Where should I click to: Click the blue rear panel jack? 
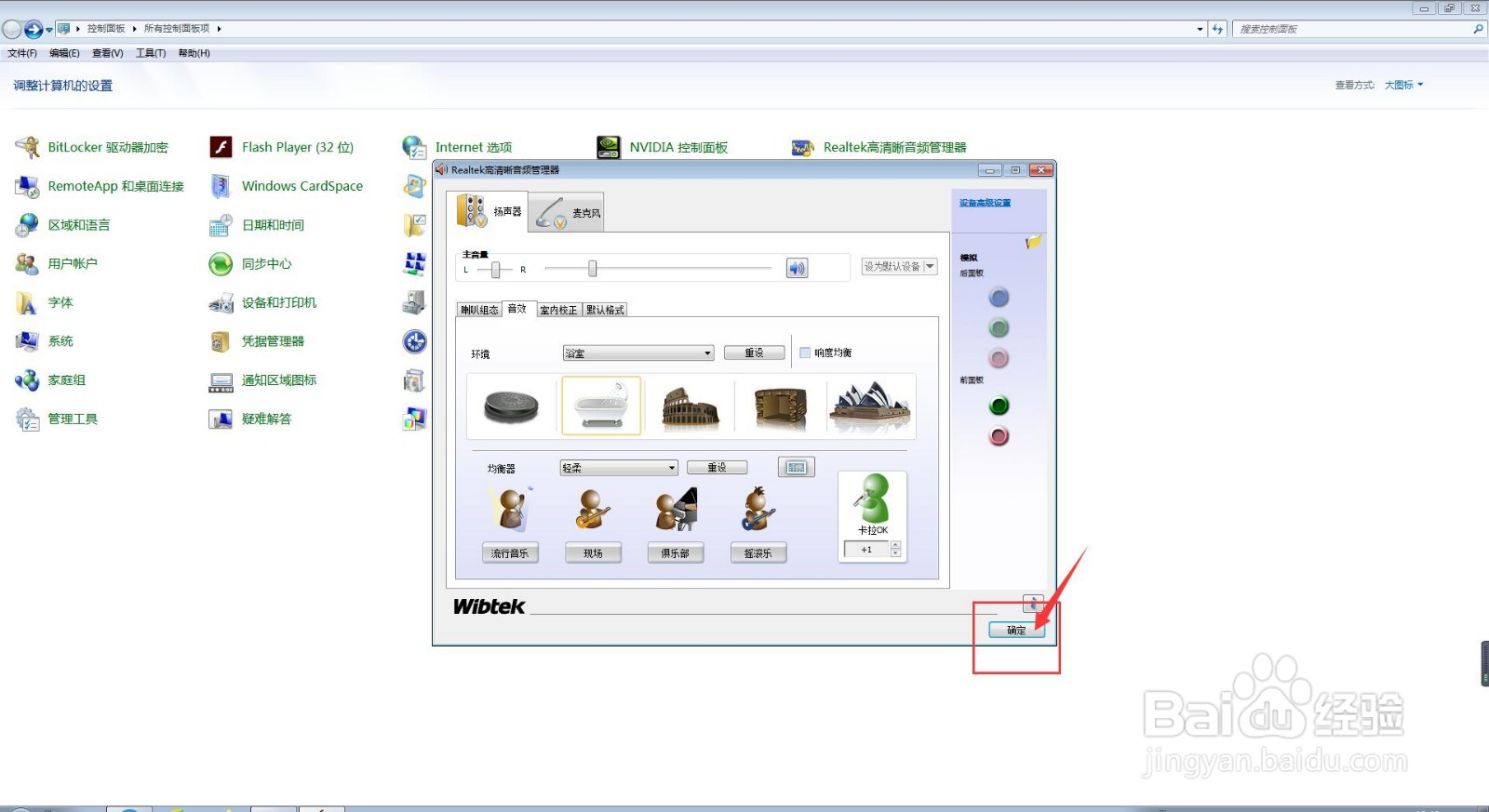pos(999,298)
